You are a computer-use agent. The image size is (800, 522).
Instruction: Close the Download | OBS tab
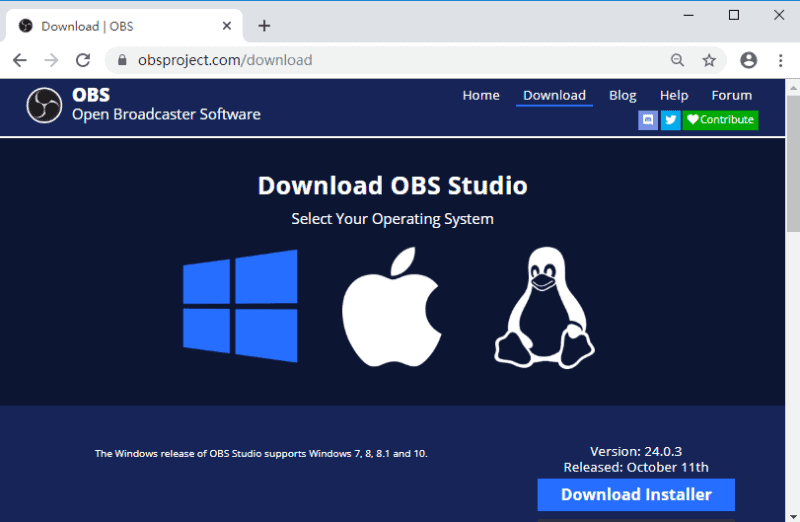228,26
